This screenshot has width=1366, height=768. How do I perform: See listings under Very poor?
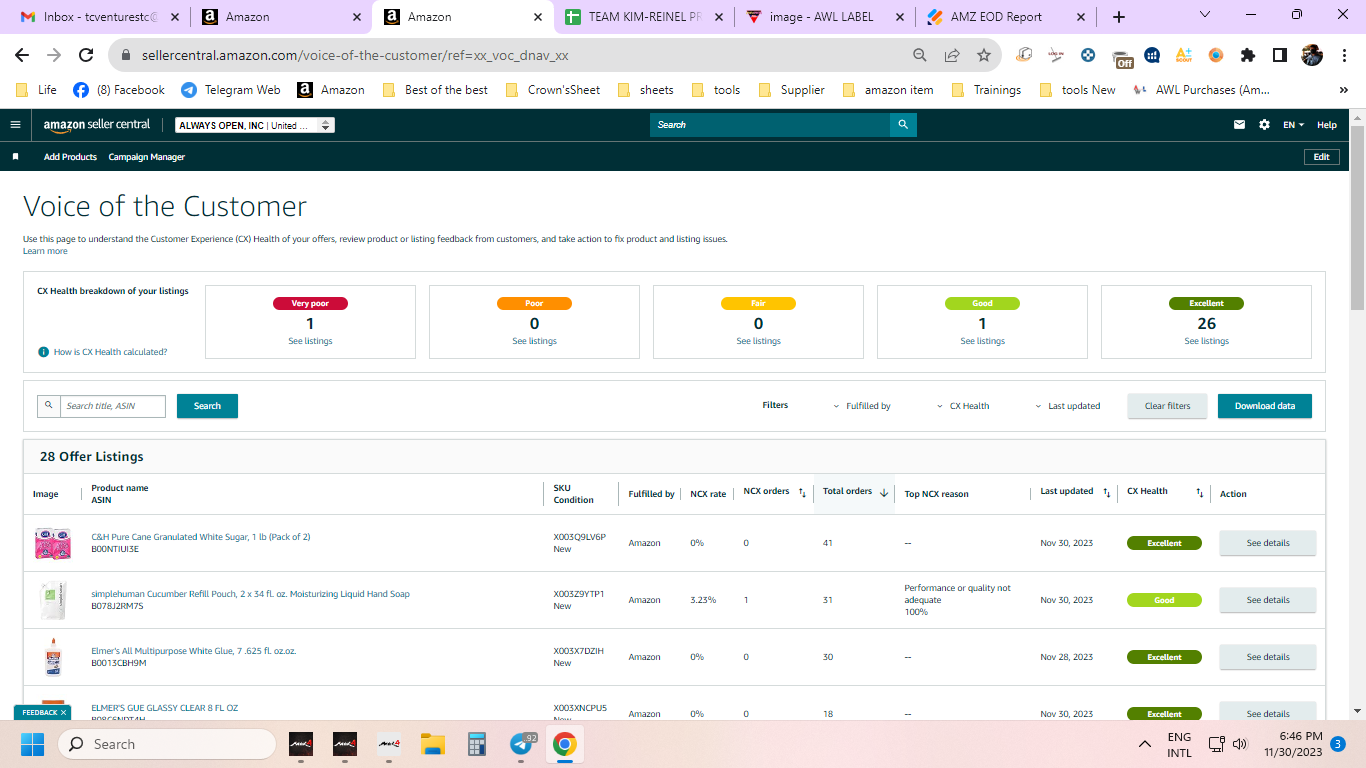coord(310,341)
